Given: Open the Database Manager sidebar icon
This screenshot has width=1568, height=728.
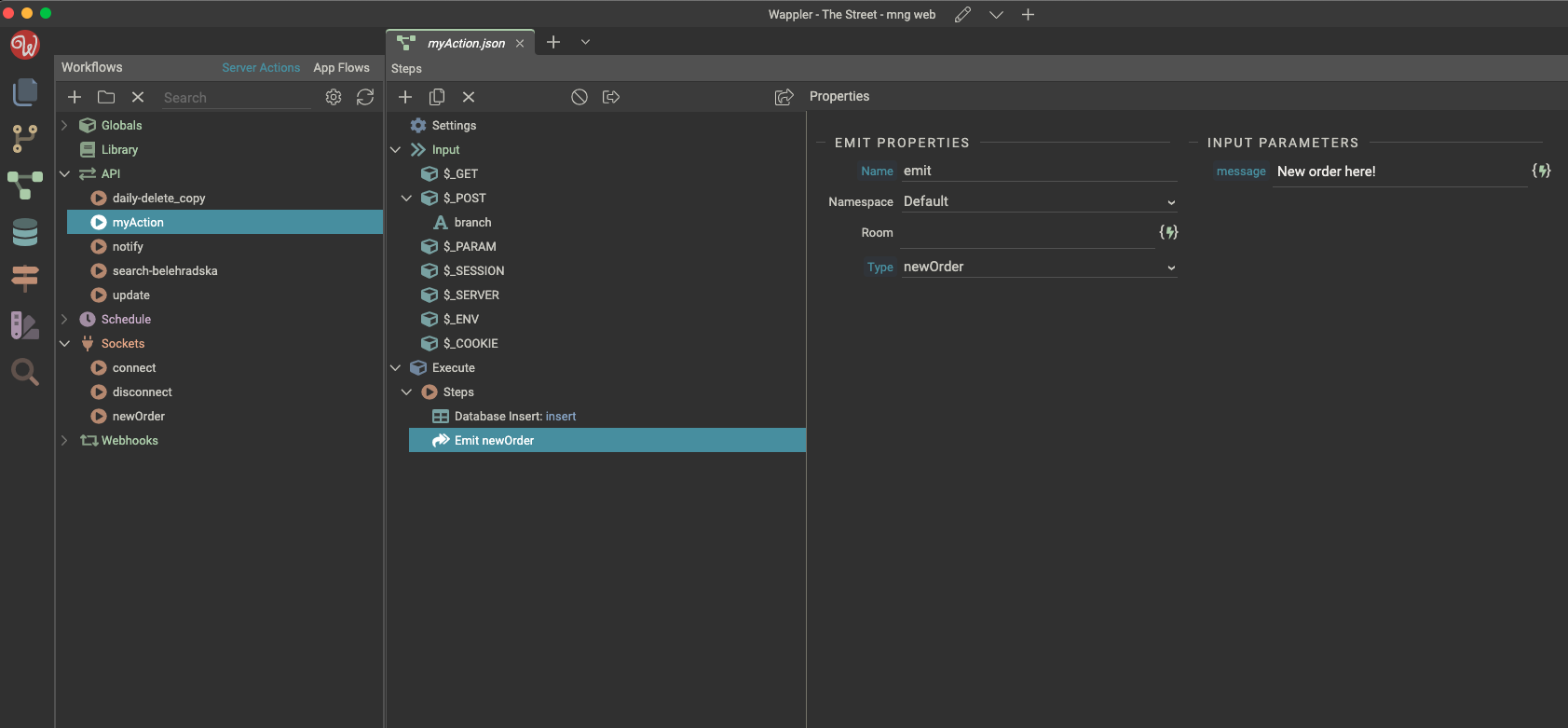Looking at the screenshot, I should coord(25,232).
